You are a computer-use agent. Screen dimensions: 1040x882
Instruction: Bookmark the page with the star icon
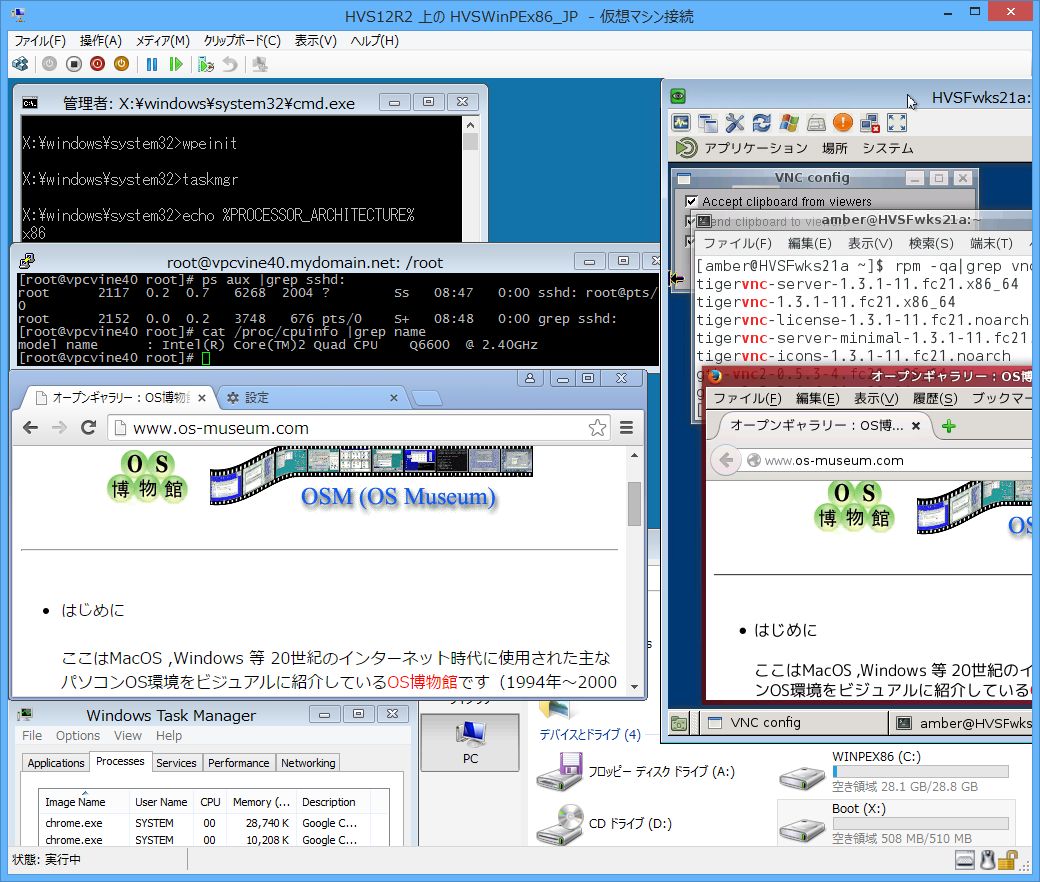[x=597, y=428]
